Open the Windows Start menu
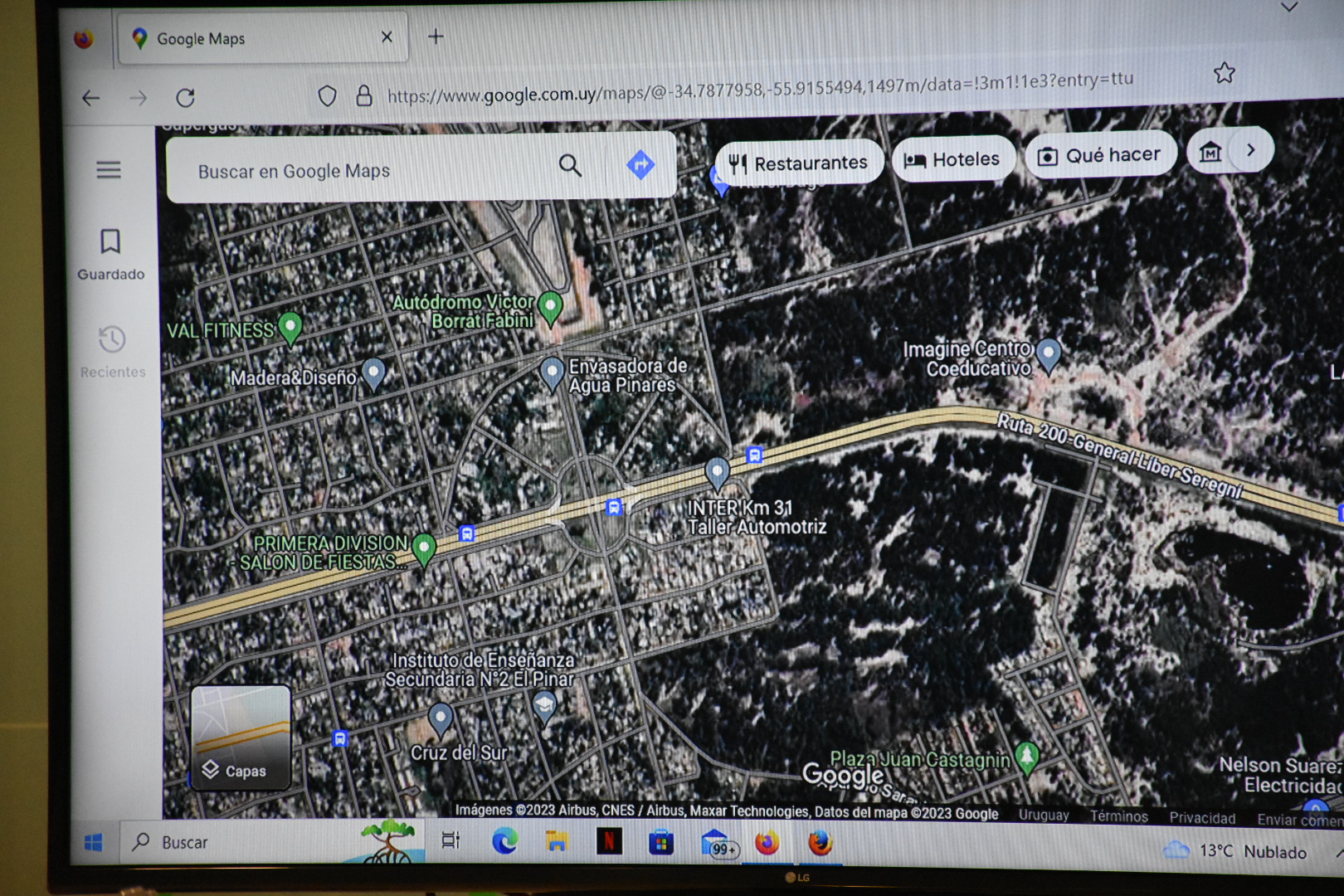 click(94, 843)
